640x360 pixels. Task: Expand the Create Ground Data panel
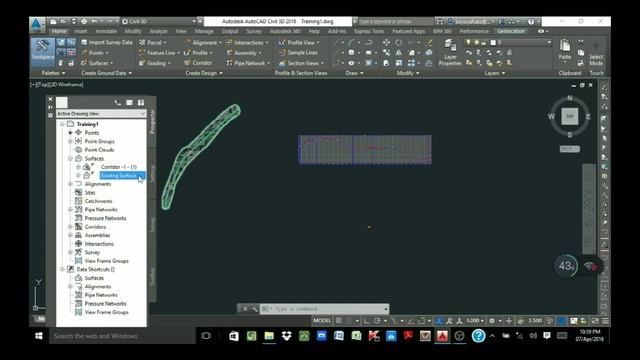[x=107, y=73]
